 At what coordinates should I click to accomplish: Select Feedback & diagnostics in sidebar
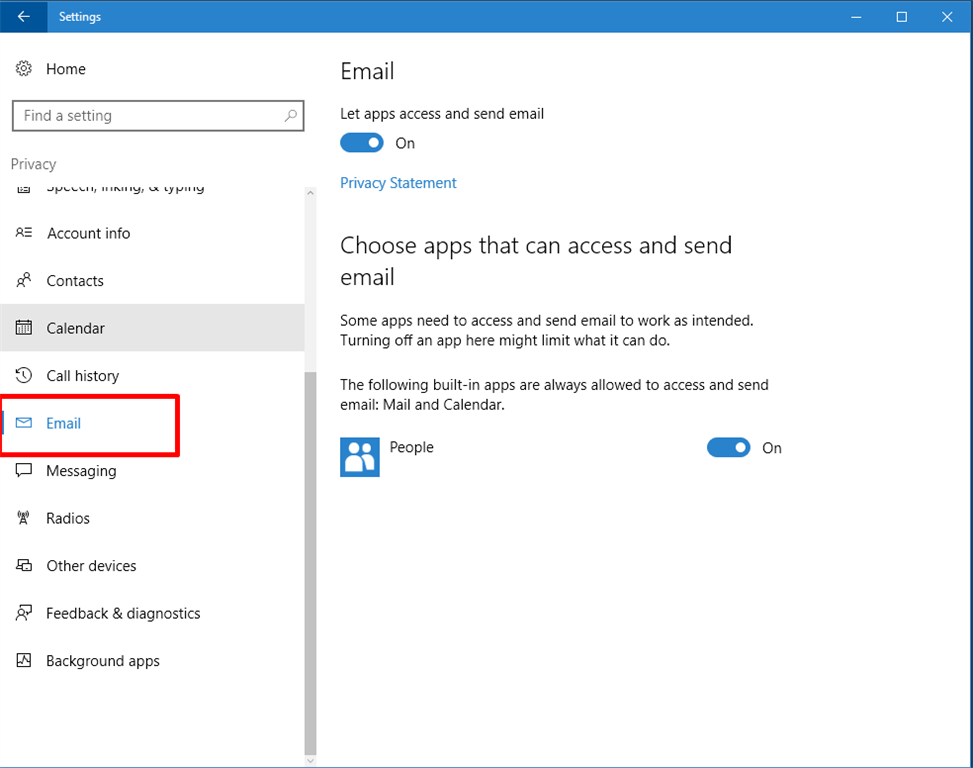pos(123,613)
